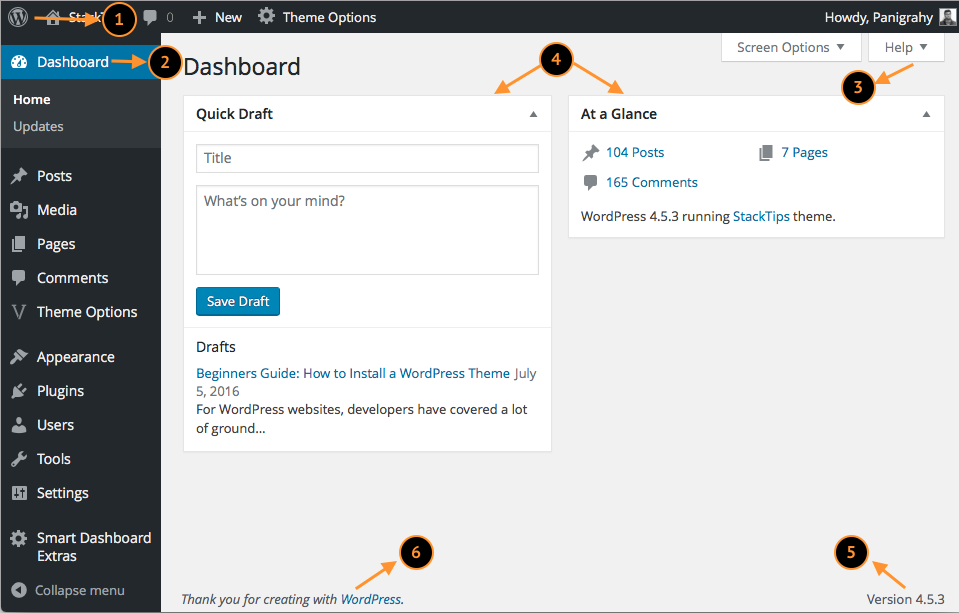Click the Save Draft button
959x613 pixels.
(238, 302)
